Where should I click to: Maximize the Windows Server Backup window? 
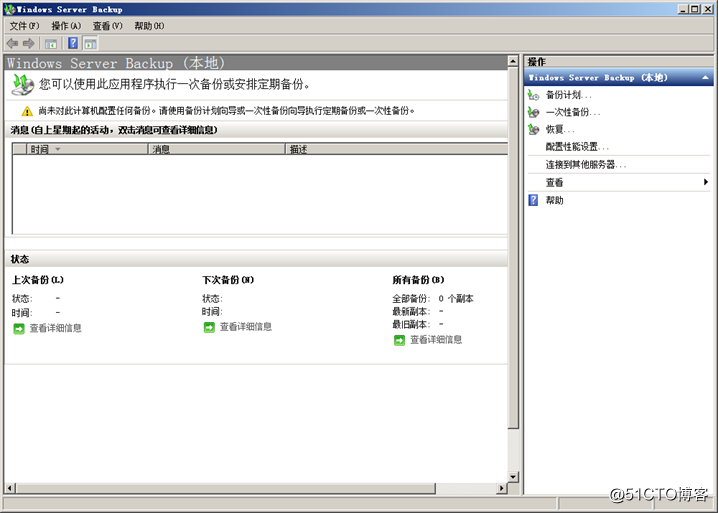click(x=695, y=9)
